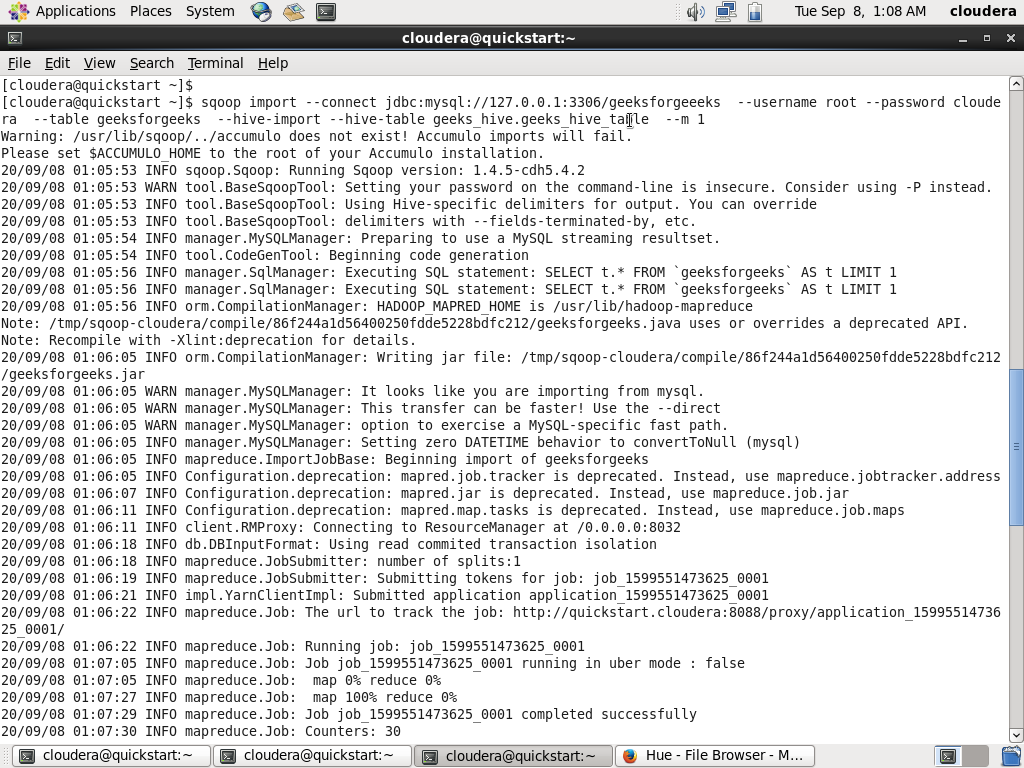Click 'HADOOP_MAPRED_HOME is /usr/lib/hadoop-mapreduce' line
This screenshot has width=1024, height=768.
point(376,306)
